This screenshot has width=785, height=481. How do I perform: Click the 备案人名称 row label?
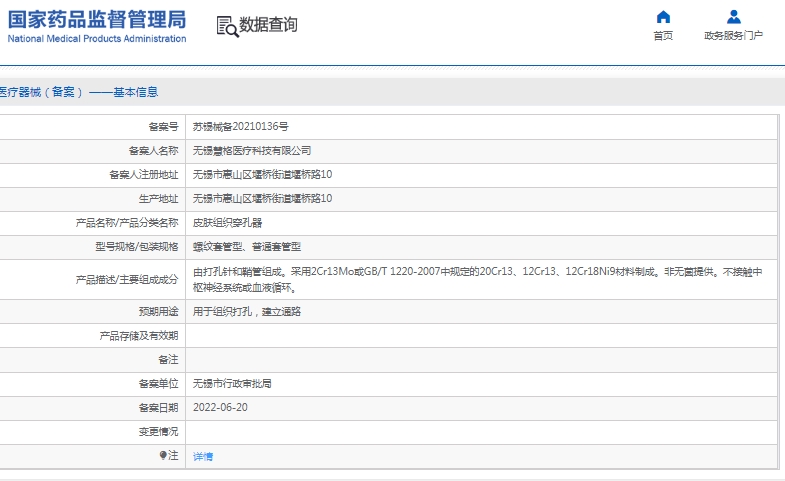pos(153,151)
